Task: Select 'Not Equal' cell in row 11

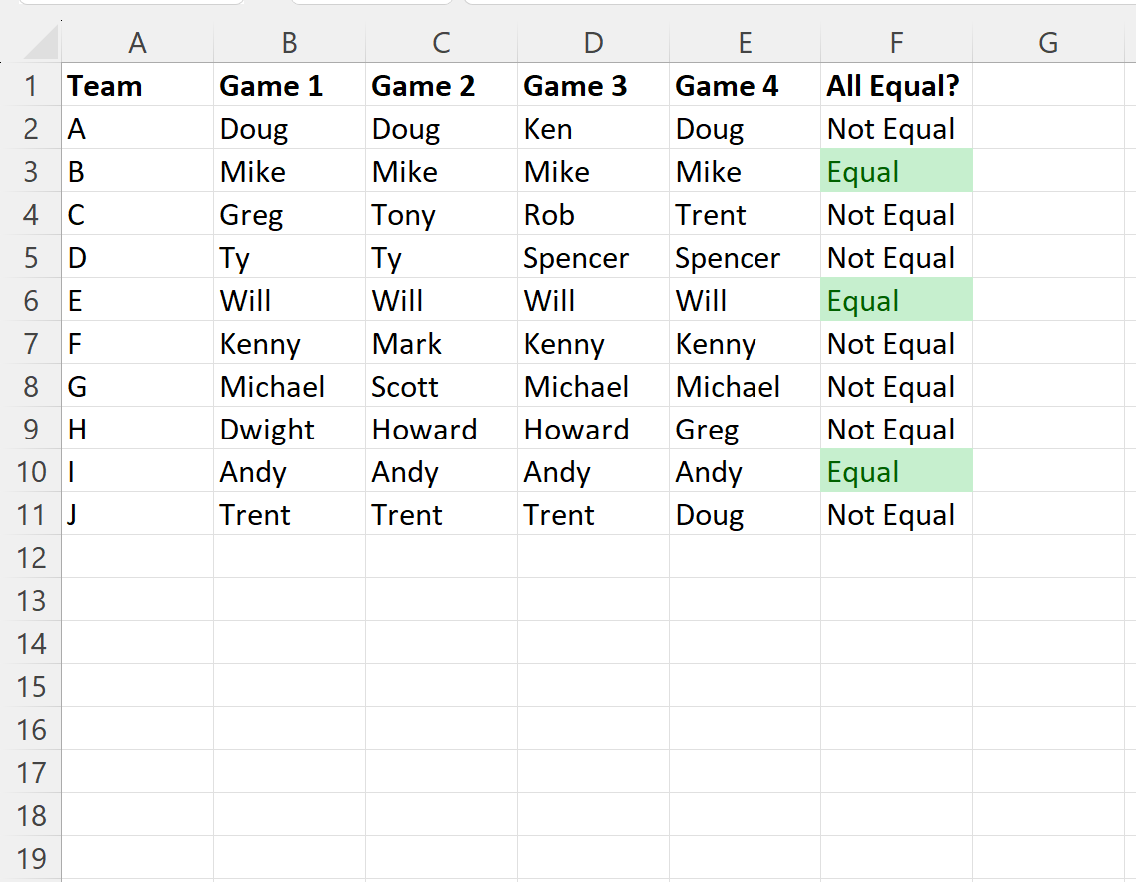Action: click(896, 515)
